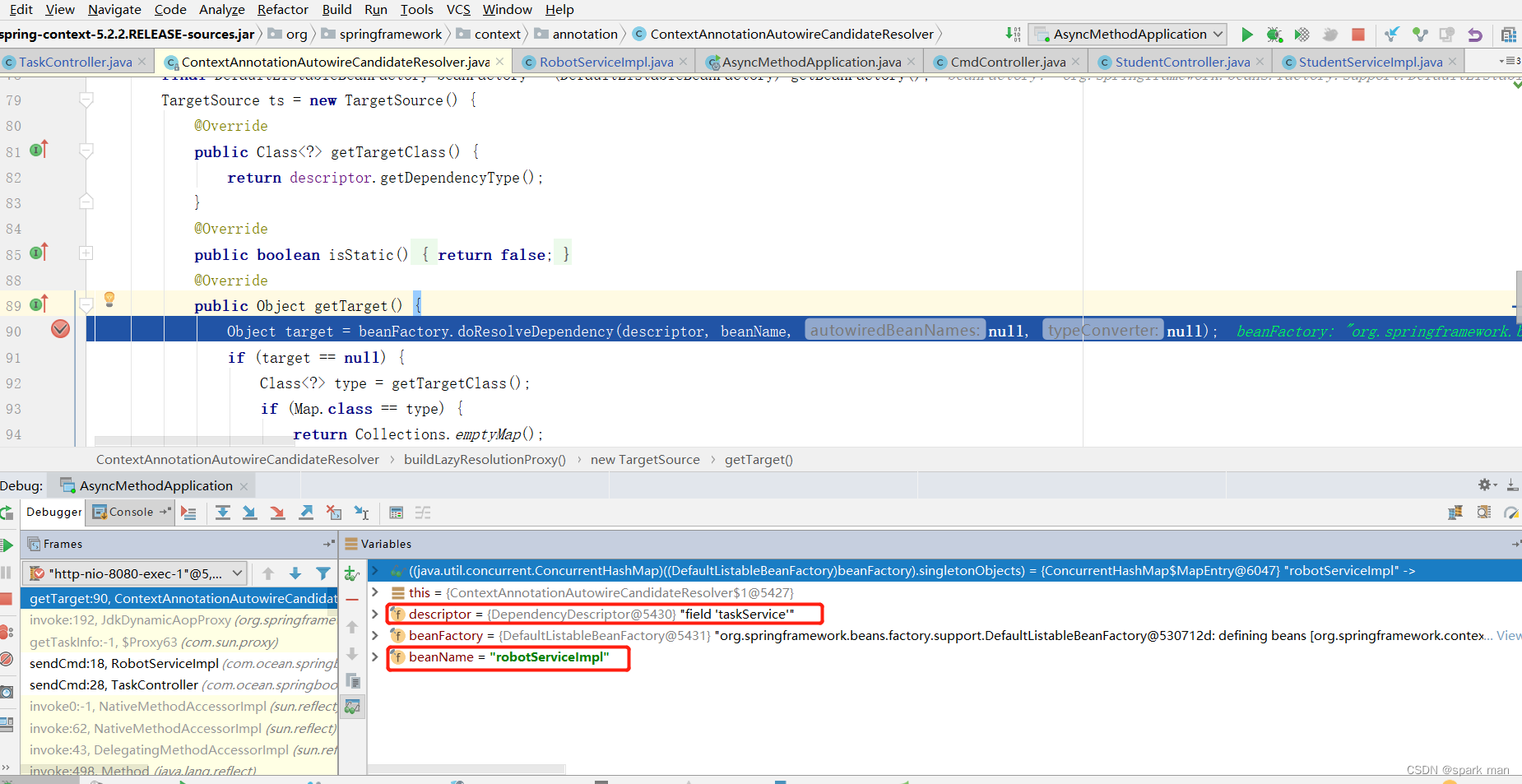
Task: Open Project Structure icon in the top toolbar
Action: point(1508,35)
